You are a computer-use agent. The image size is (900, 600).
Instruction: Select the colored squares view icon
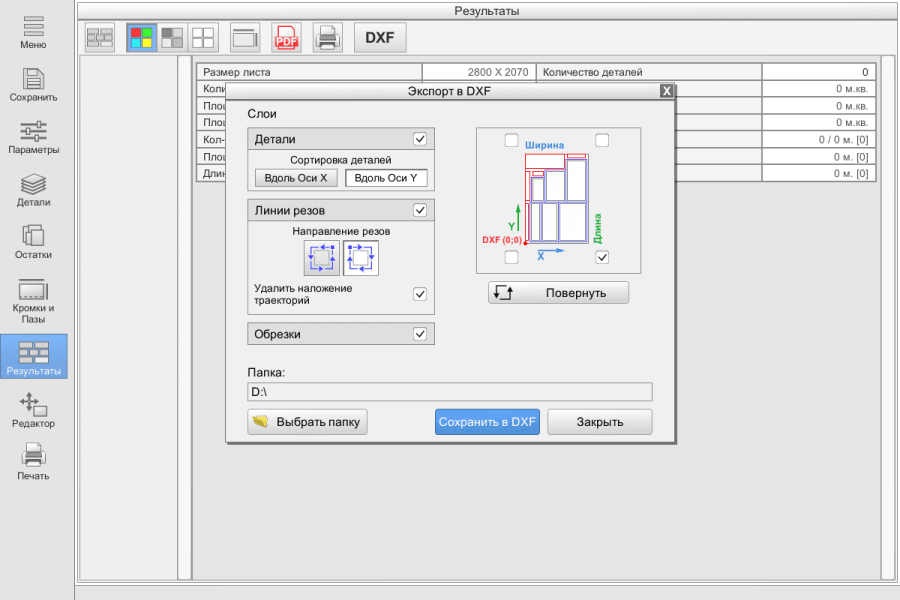(141, 38)
